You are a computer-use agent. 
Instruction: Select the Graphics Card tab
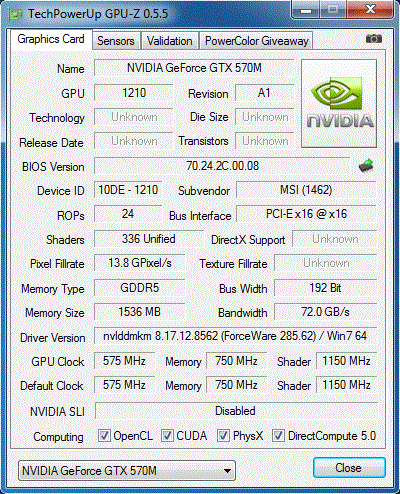51,39
